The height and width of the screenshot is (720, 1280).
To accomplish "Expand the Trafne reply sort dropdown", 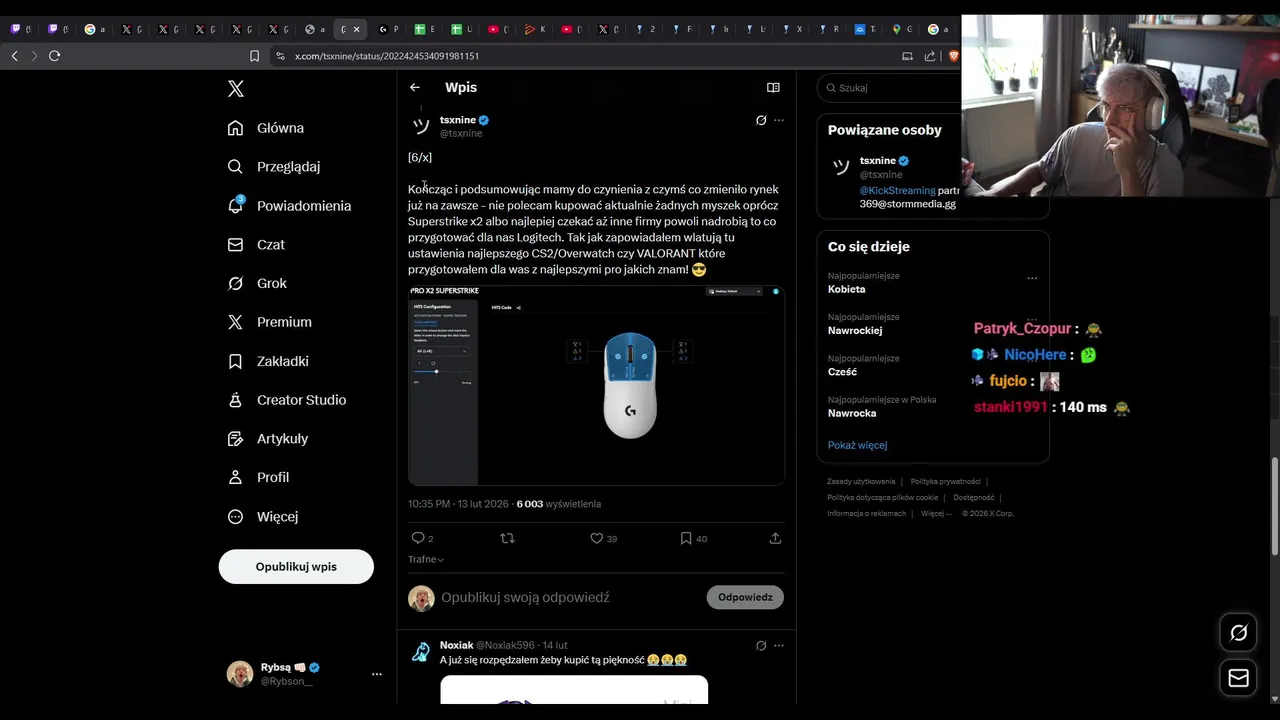I will click(426, 560).
